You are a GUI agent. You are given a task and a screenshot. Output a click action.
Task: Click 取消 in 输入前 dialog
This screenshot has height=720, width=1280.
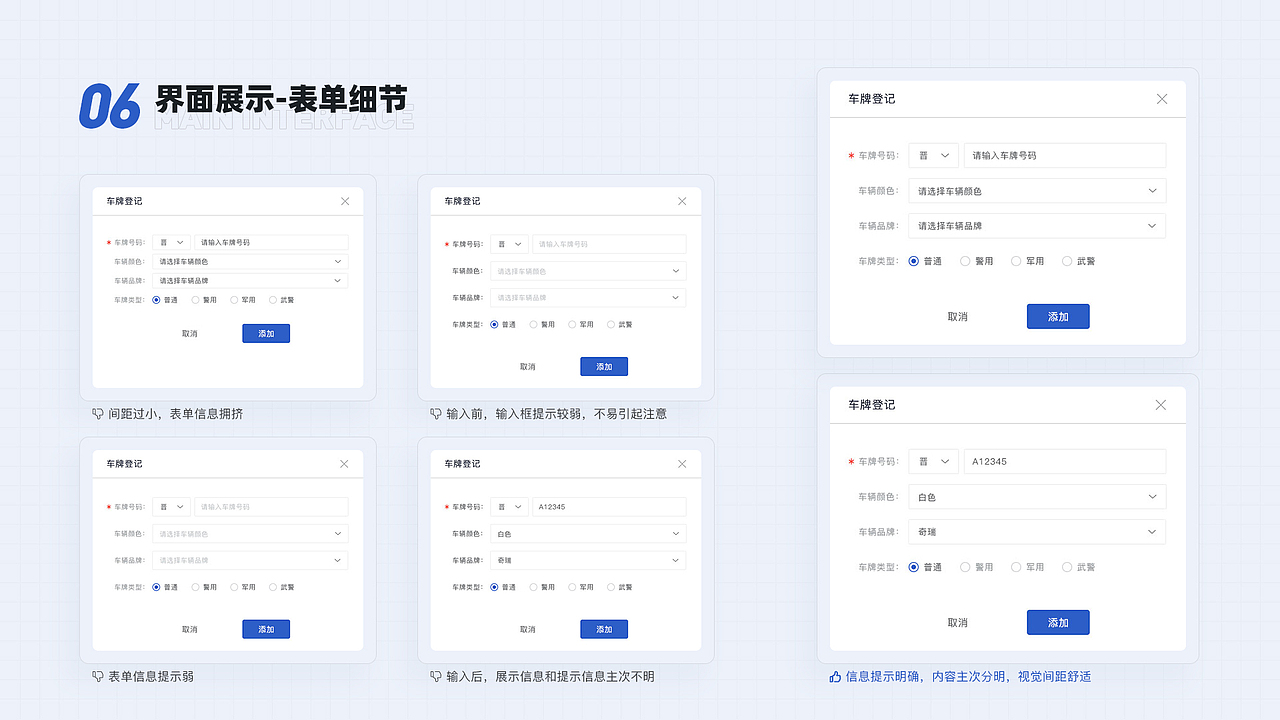click(x=528, y=366)
